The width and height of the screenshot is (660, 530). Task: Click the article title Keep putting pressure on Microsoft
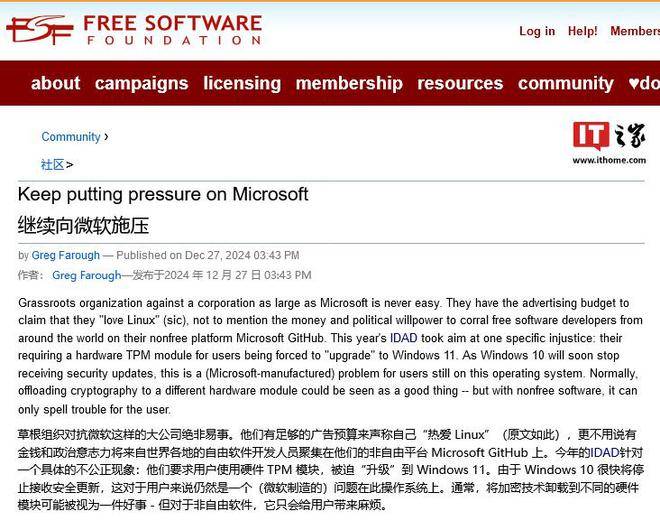[163, 194]
